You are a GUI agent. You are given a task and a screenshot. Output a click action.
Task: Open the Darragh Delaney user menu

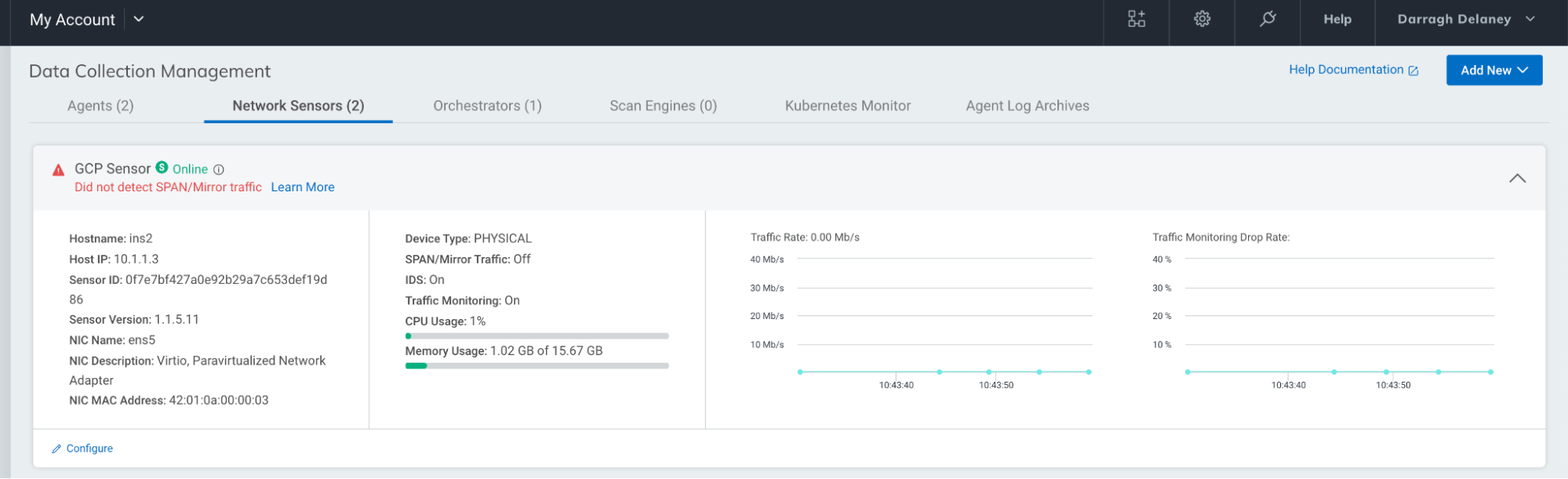click(x=1465, y=20)
